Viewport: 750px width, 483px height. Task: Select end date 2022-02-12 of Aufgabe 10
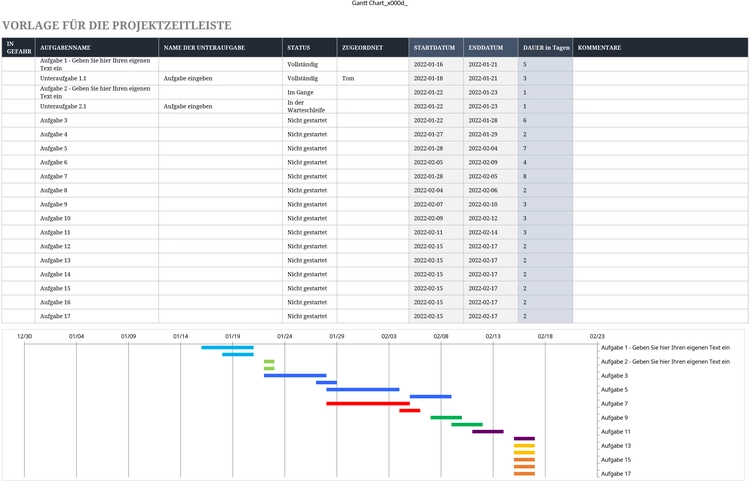click(x=490, y=218)
